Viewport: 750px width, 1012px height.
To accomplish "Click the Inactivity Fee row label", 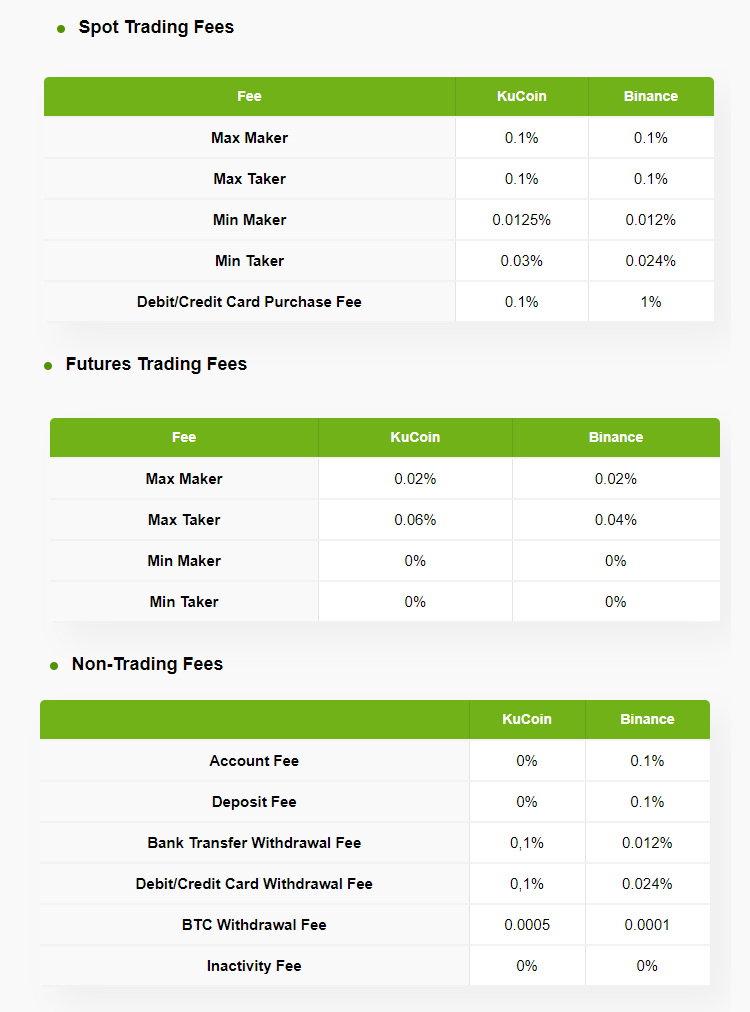I will 254,966.
